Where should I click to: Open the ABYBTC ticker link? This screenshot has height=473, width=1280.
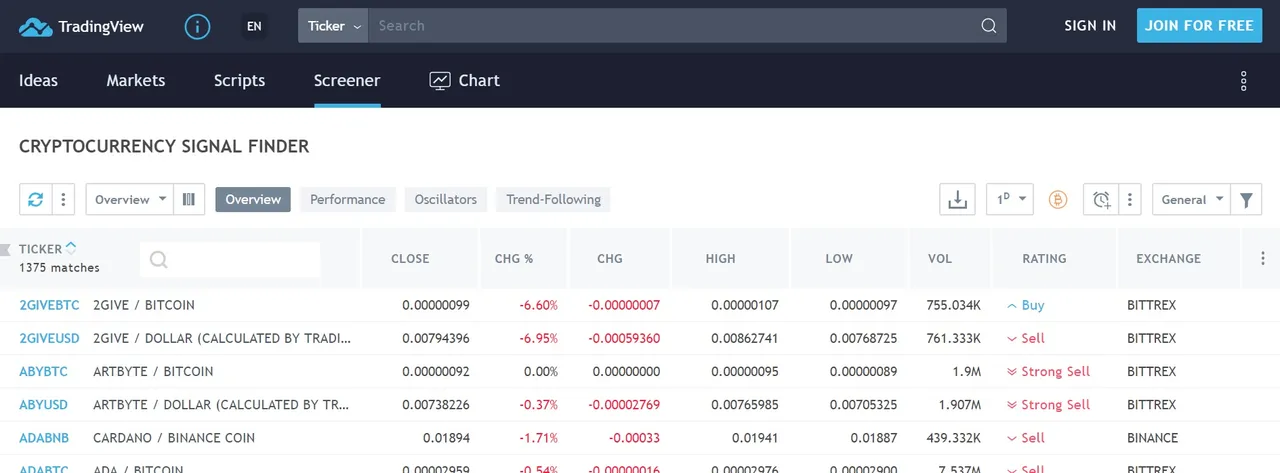[x=43, y=371]
